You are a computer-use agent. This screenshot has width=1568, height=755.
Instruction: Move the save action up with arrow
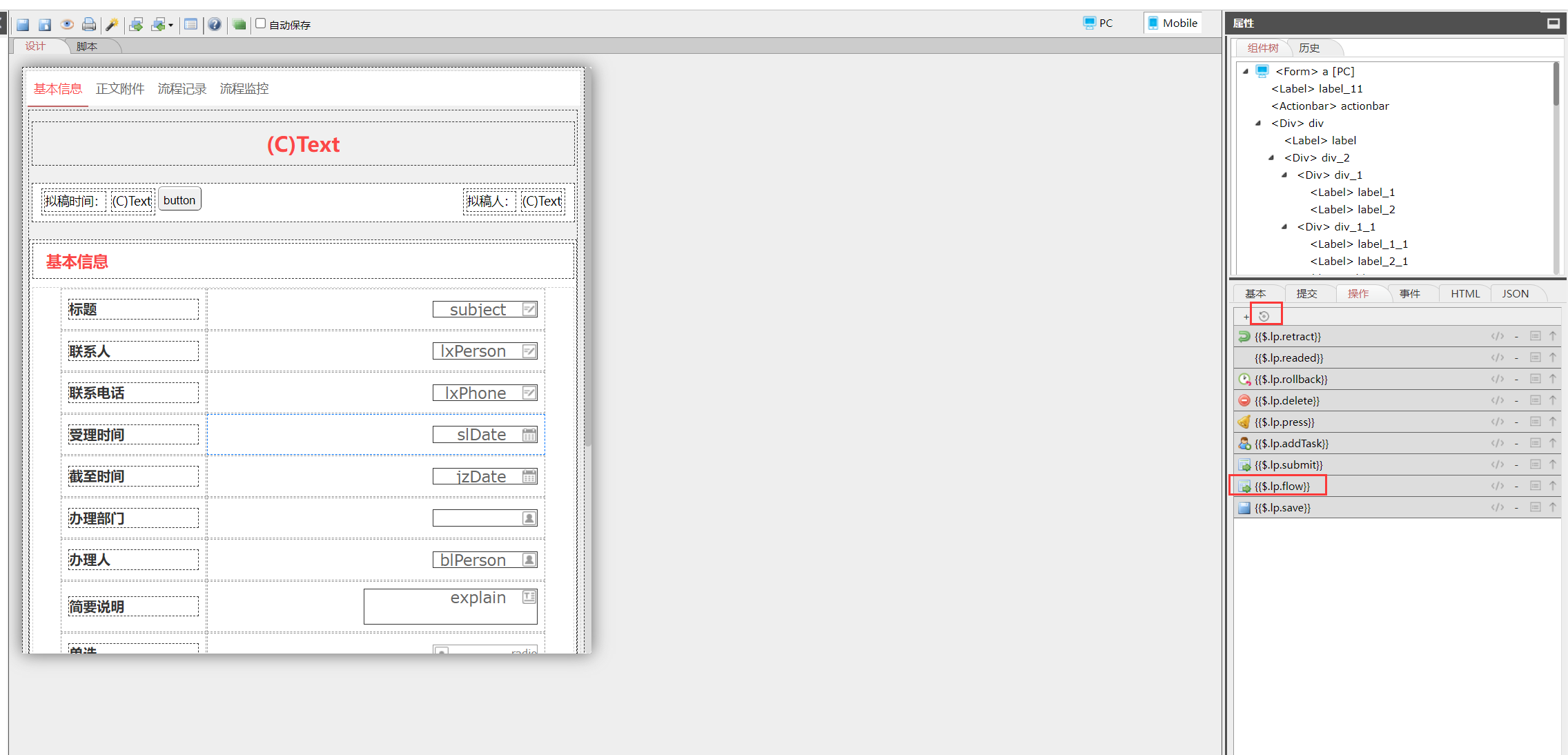click(1553, 507)
